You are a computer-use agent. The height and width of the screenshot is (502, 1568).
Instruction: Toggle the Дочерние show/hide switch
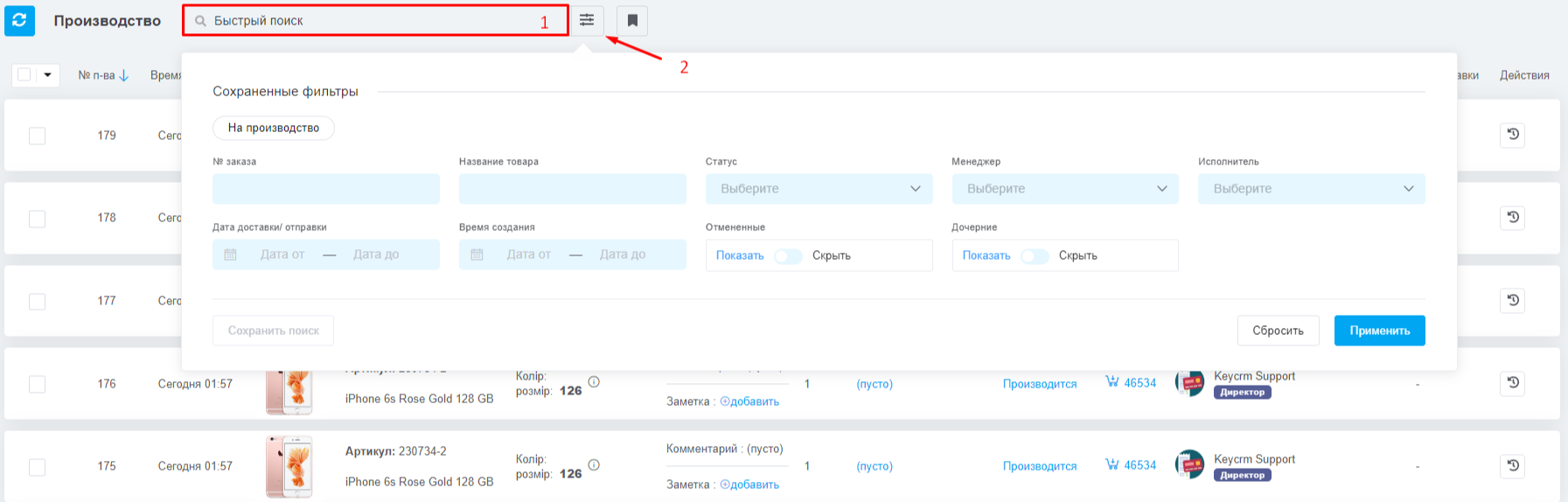point(1035,256)
